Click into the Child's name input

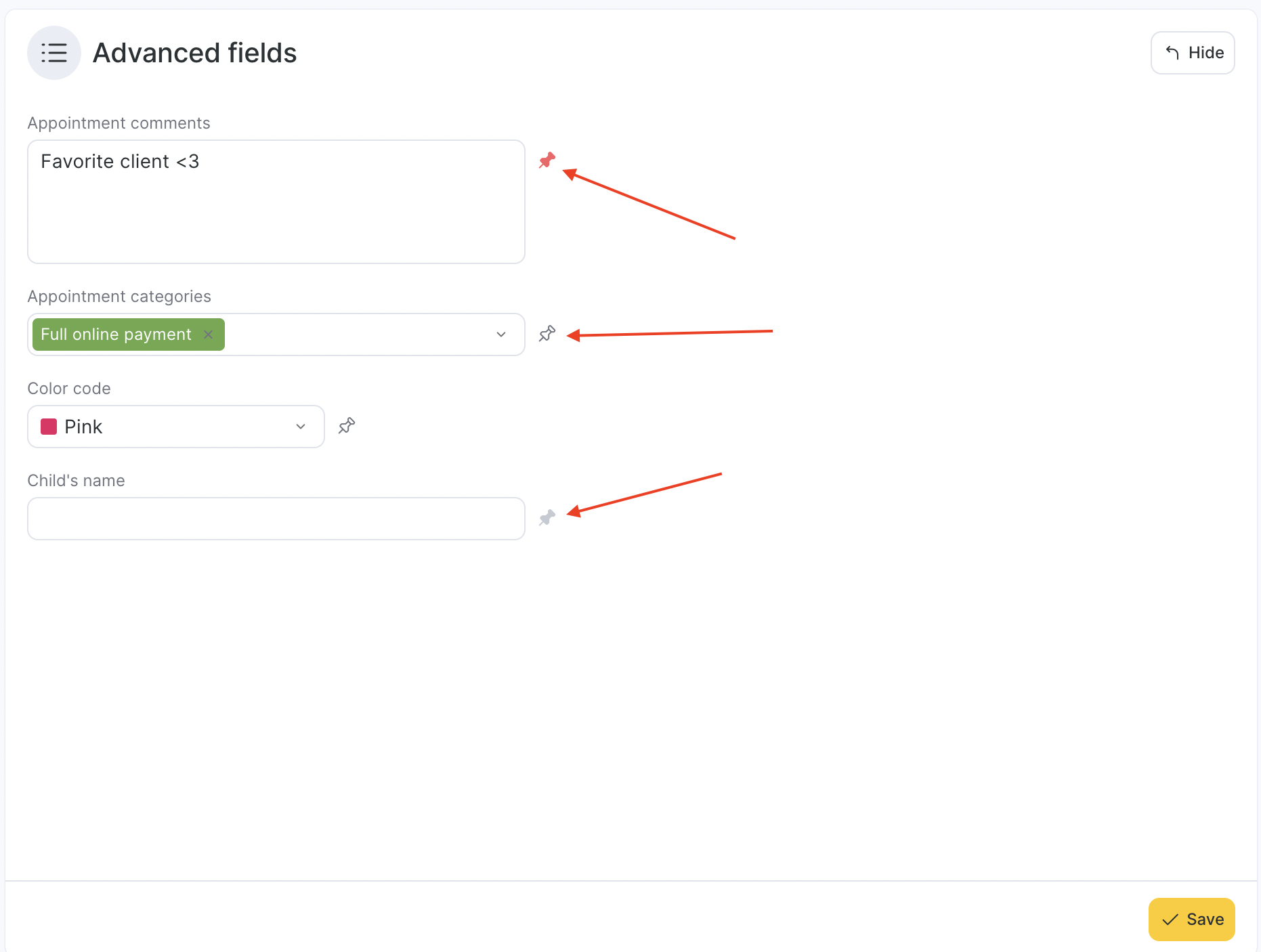276,519
